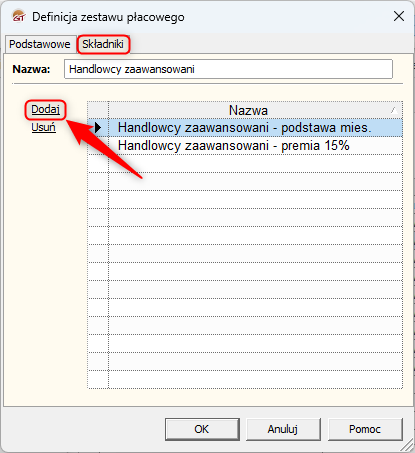
Task: Switch to the Podstawowe tab
Action: point(39,44)
